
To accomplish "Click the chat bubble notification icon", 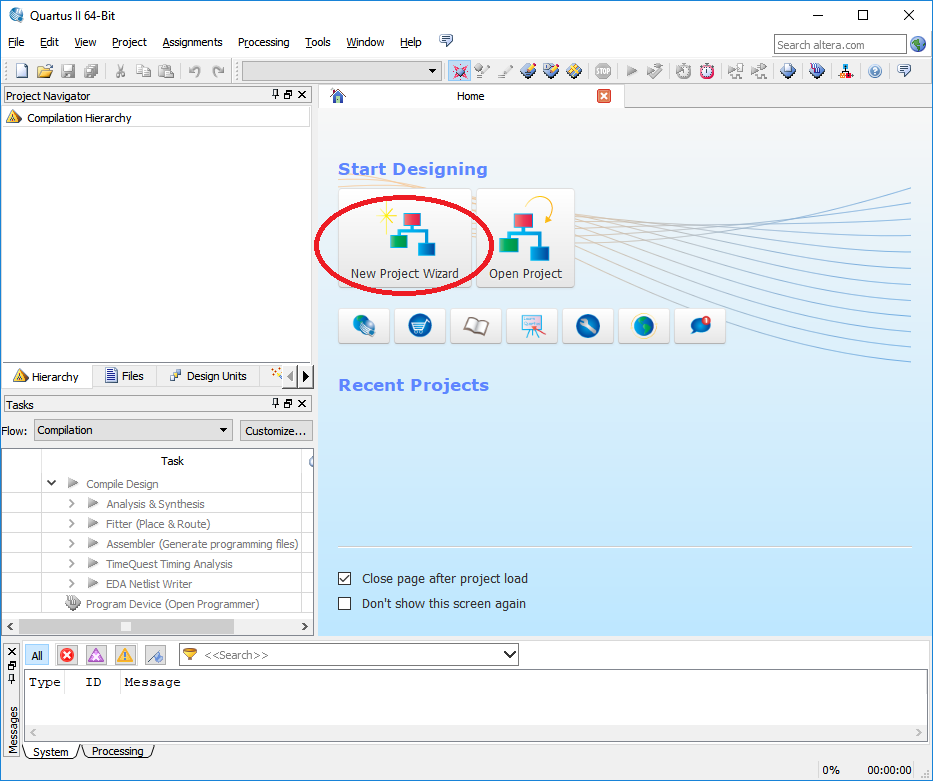I will (x=700, y=326).
